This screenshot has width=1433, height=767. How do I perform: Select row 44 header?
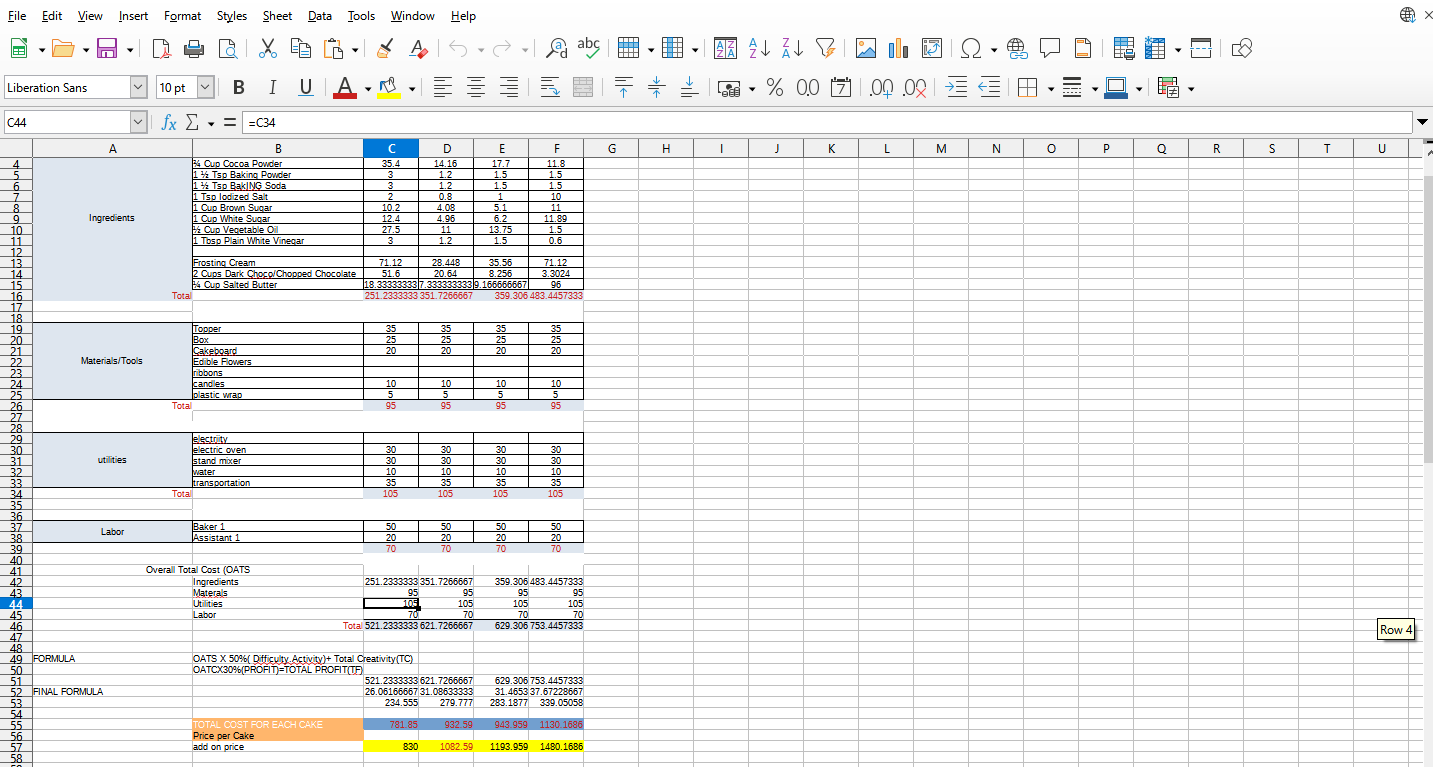coord(16,603)
